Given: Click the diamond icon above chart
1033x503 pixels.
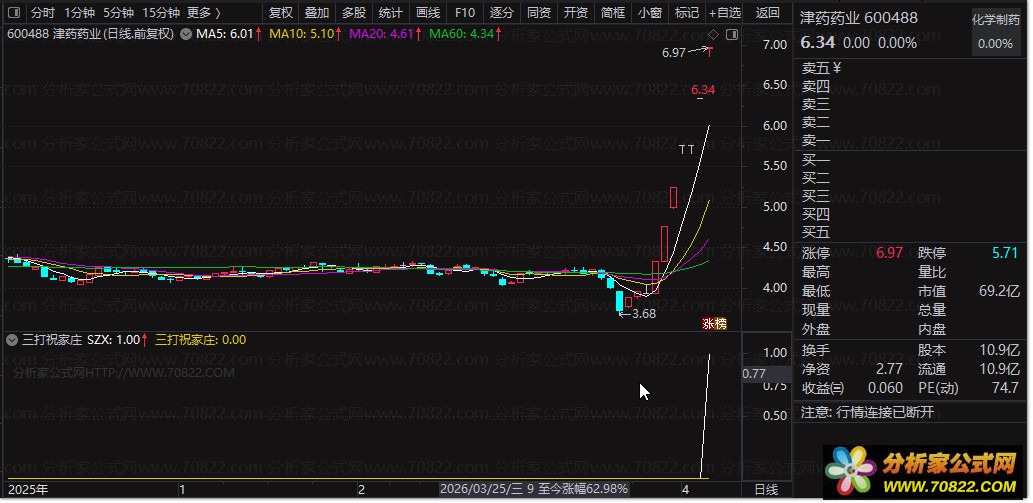Looking at the screenshot, I should [x=713, y=34].
